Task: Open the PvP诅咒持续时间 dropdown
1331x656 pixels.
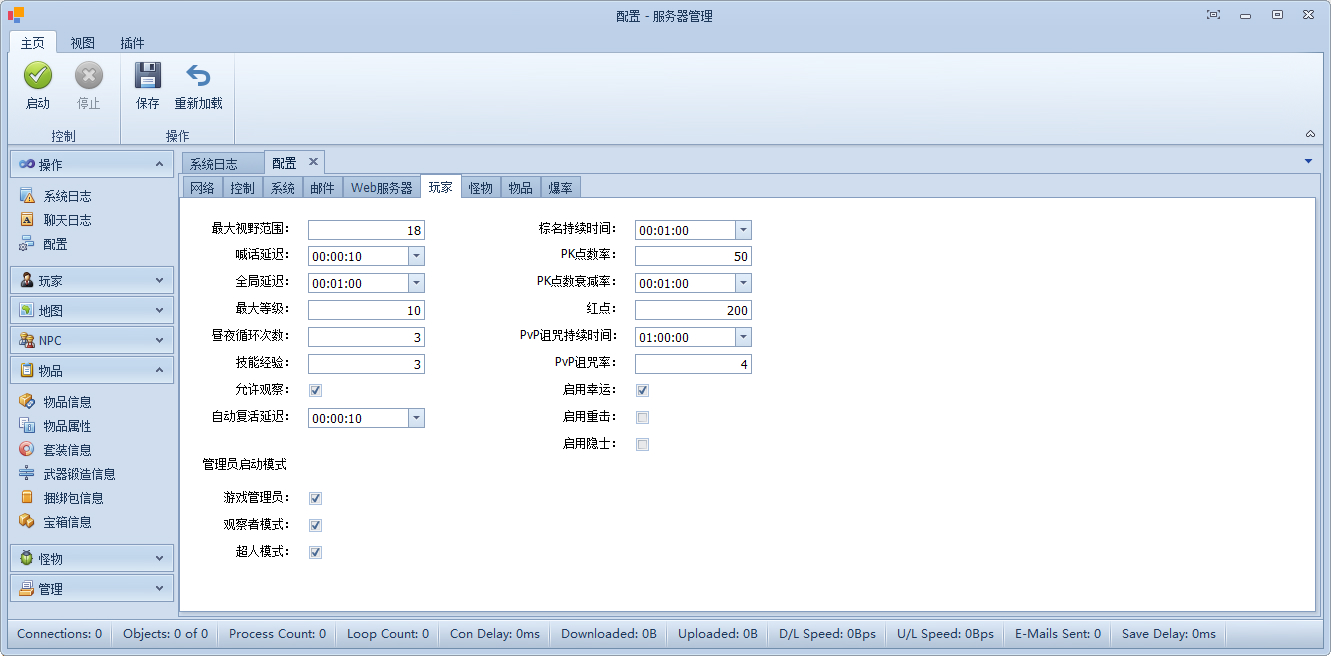Action: coord(743,338)
